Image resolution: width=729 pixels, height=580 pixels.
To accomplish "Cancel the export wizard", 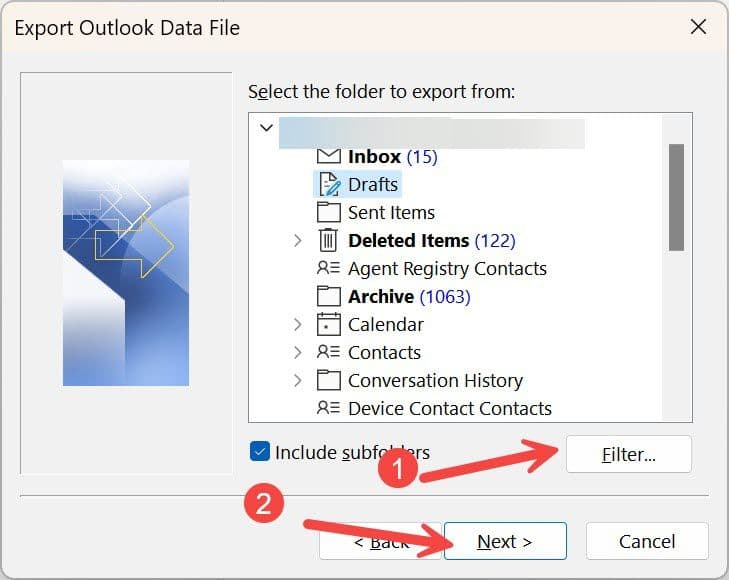I will click(x=647, y=541).
